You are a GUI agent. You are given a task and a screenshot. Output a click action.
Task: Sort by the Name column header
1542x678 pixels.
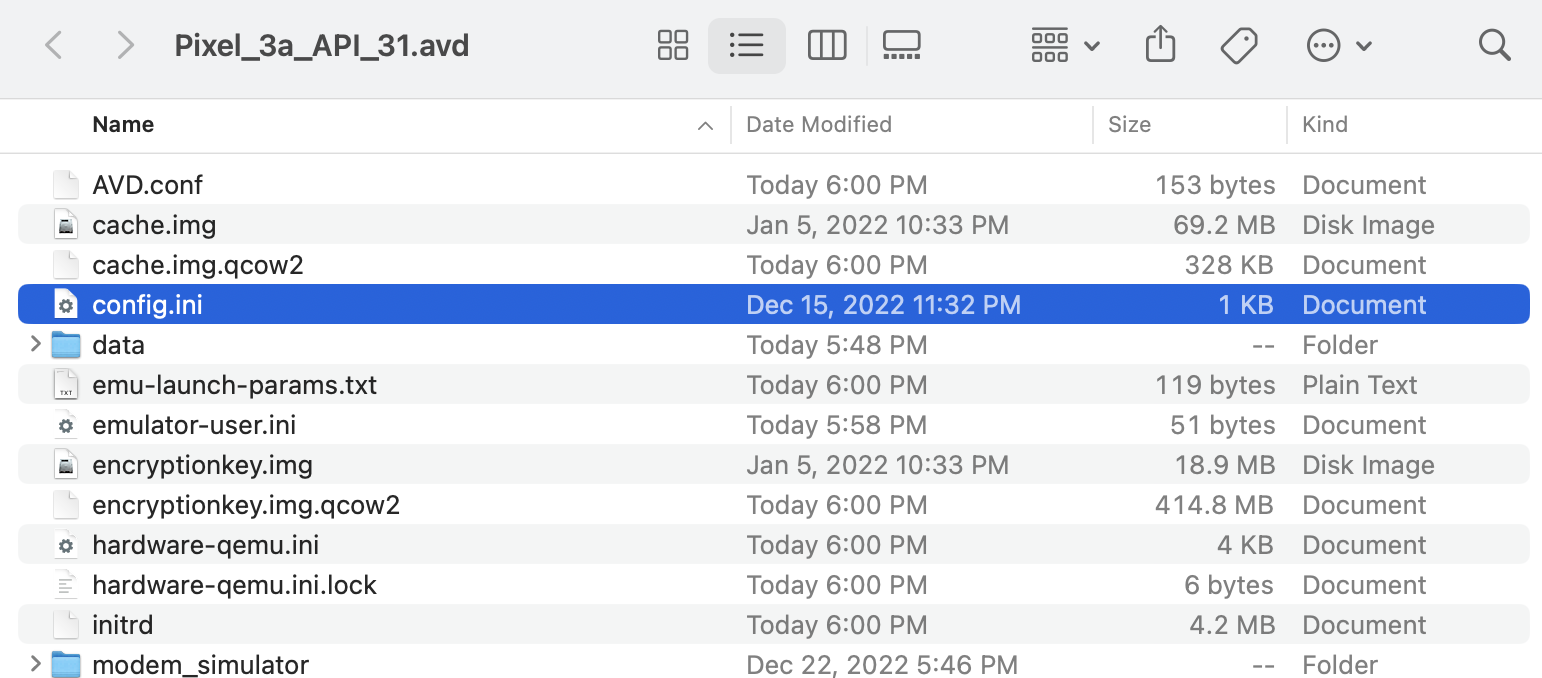pyautogui.click(x=123, y=125)
